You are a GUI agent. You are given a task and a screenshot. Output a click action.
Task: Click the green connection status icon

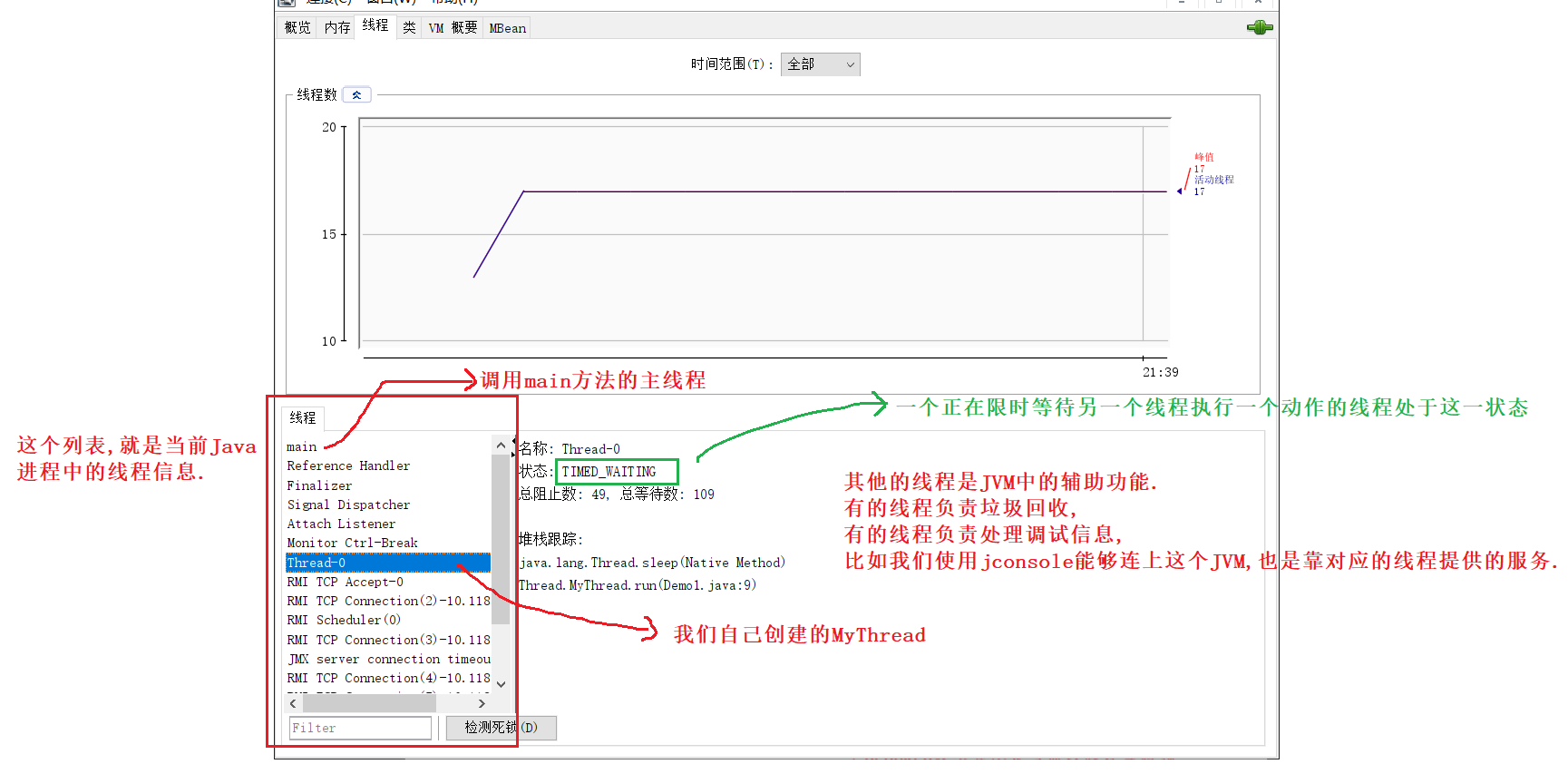point(1260,27)
